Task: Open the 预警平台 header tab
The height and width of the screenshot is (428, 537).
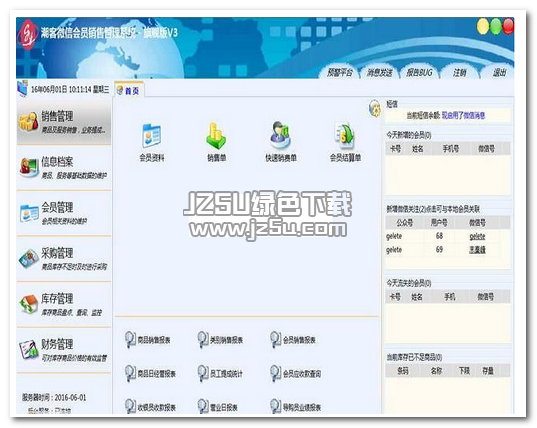Action: tap(339, 73)
